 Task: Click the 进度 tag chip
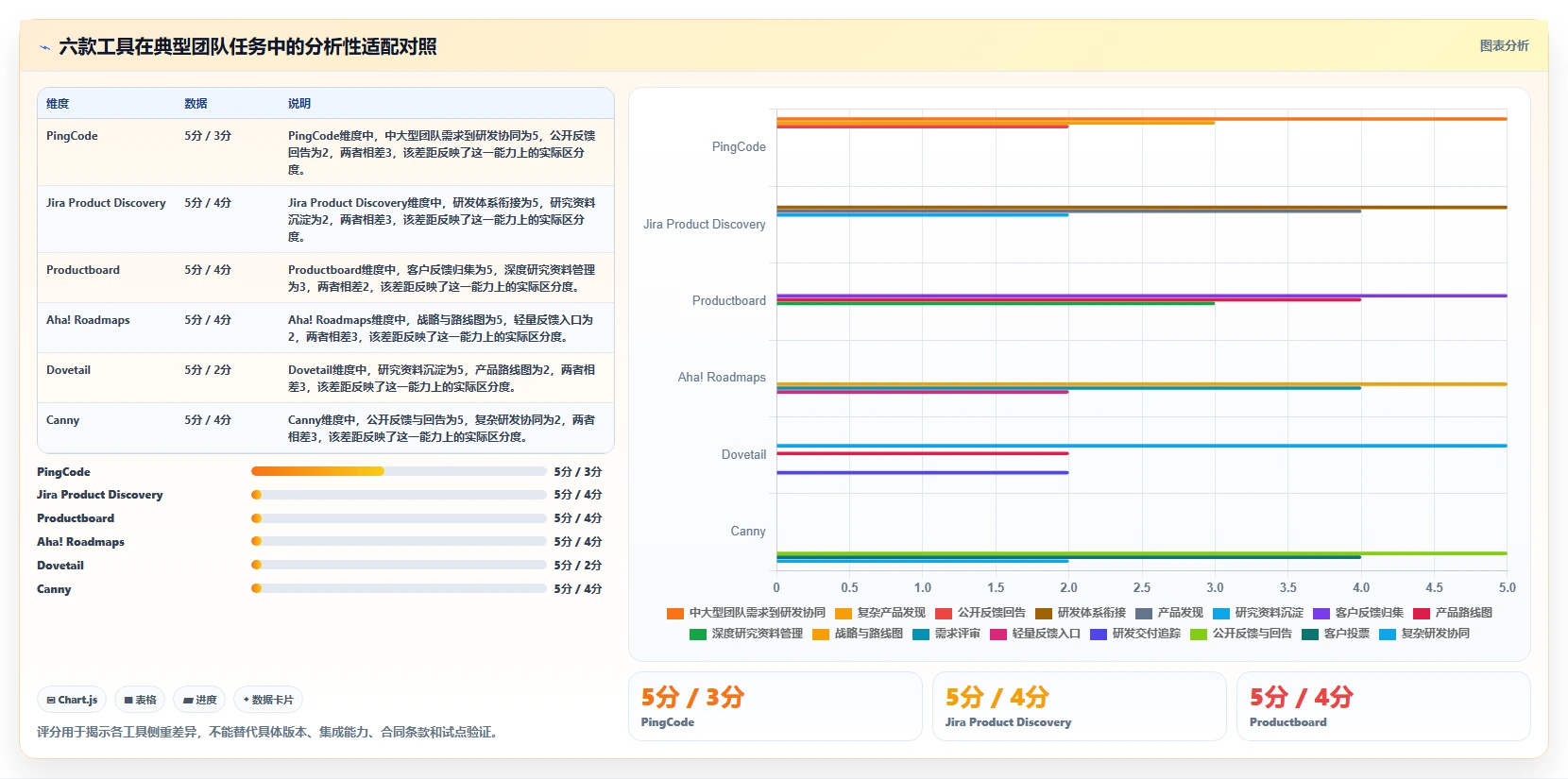pos(199,700)
